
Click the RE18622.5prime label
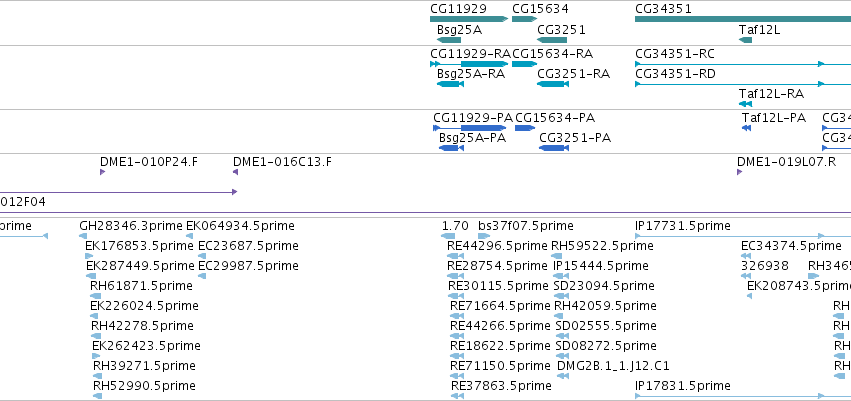click(x=500, y=346)
